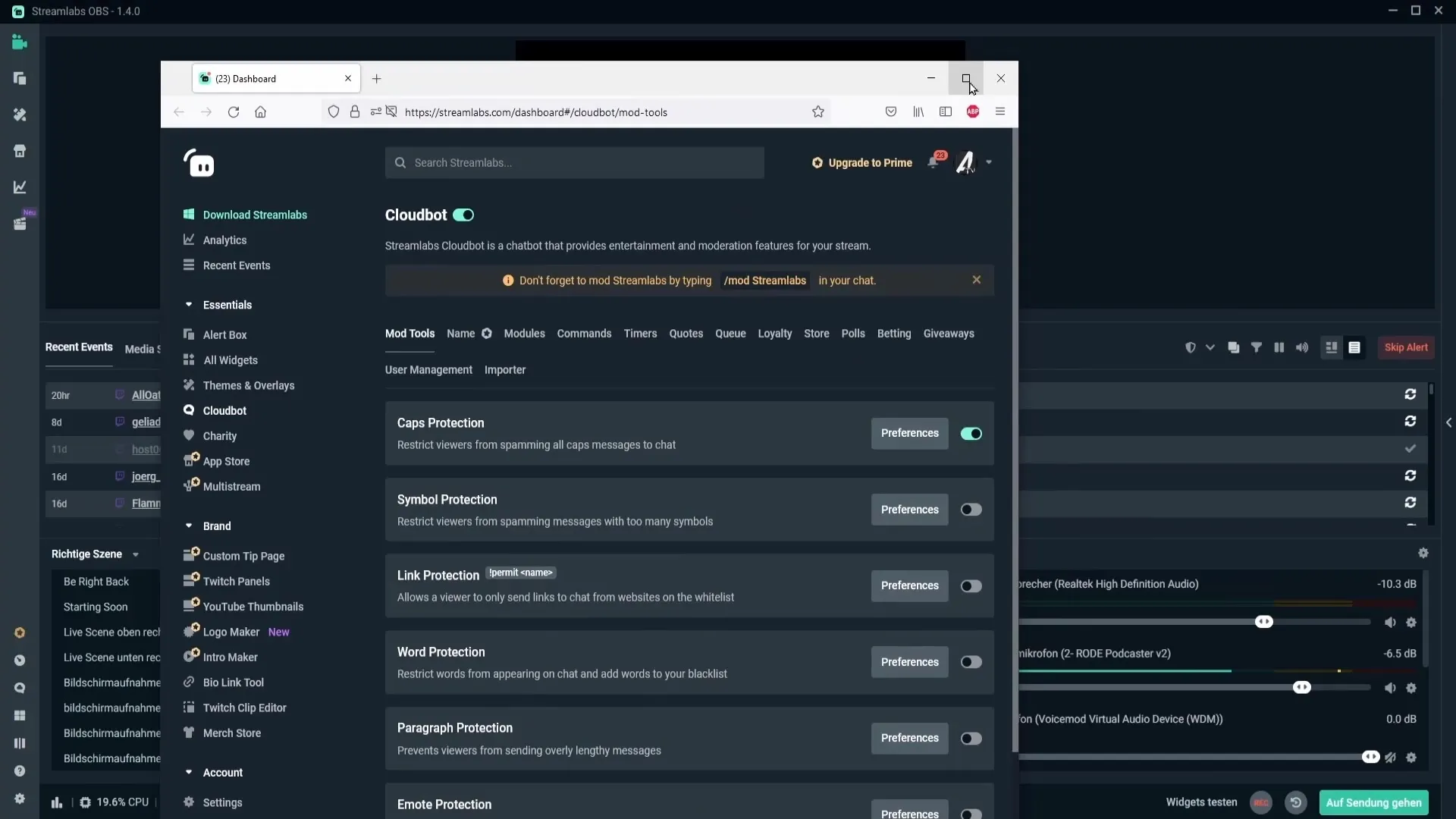Expand the safe mode dropdown chevron
Screen dimensions: 1456x819
click(1210, 347)
